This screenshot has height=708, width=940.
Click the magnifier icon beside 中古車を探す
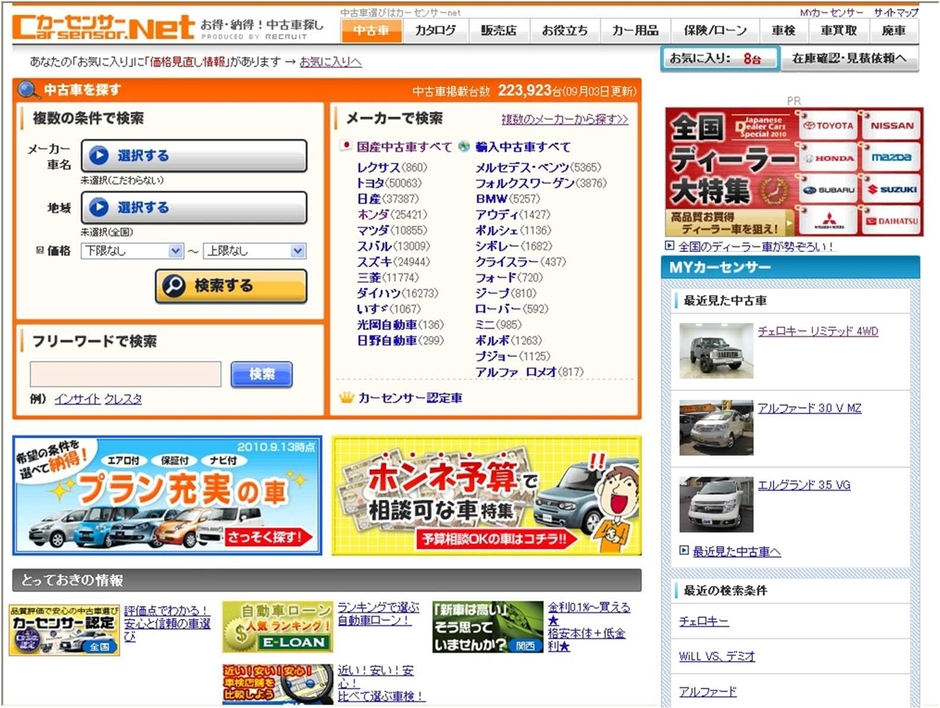(x=28, y=90)
